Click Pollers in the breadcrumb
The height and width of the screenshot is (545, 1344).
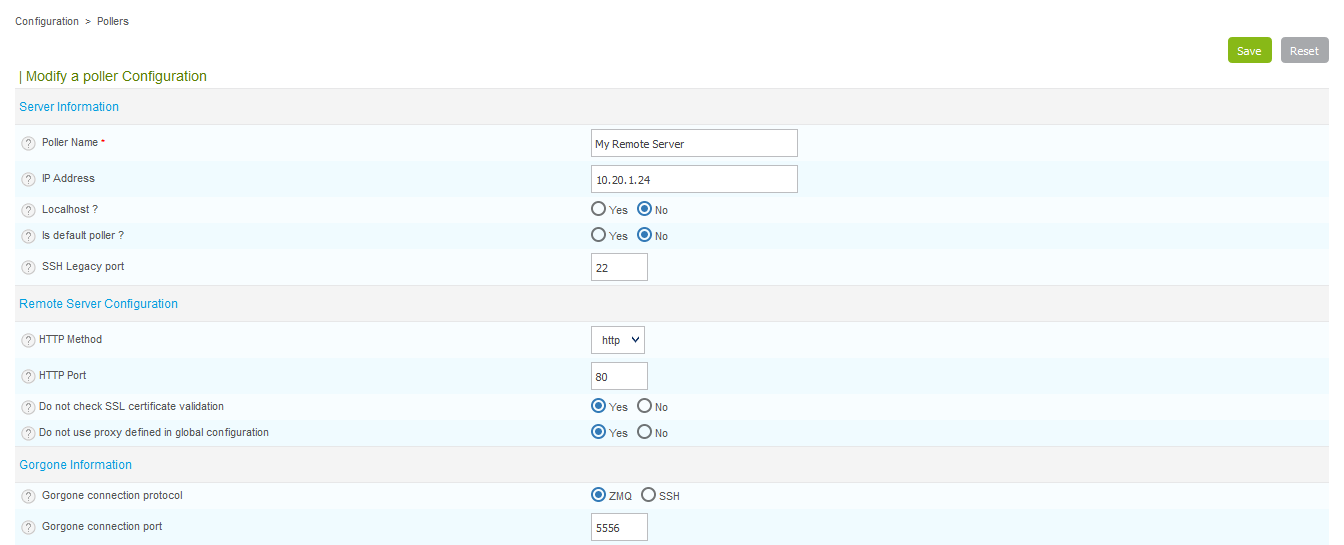click(x=113, y=21)
